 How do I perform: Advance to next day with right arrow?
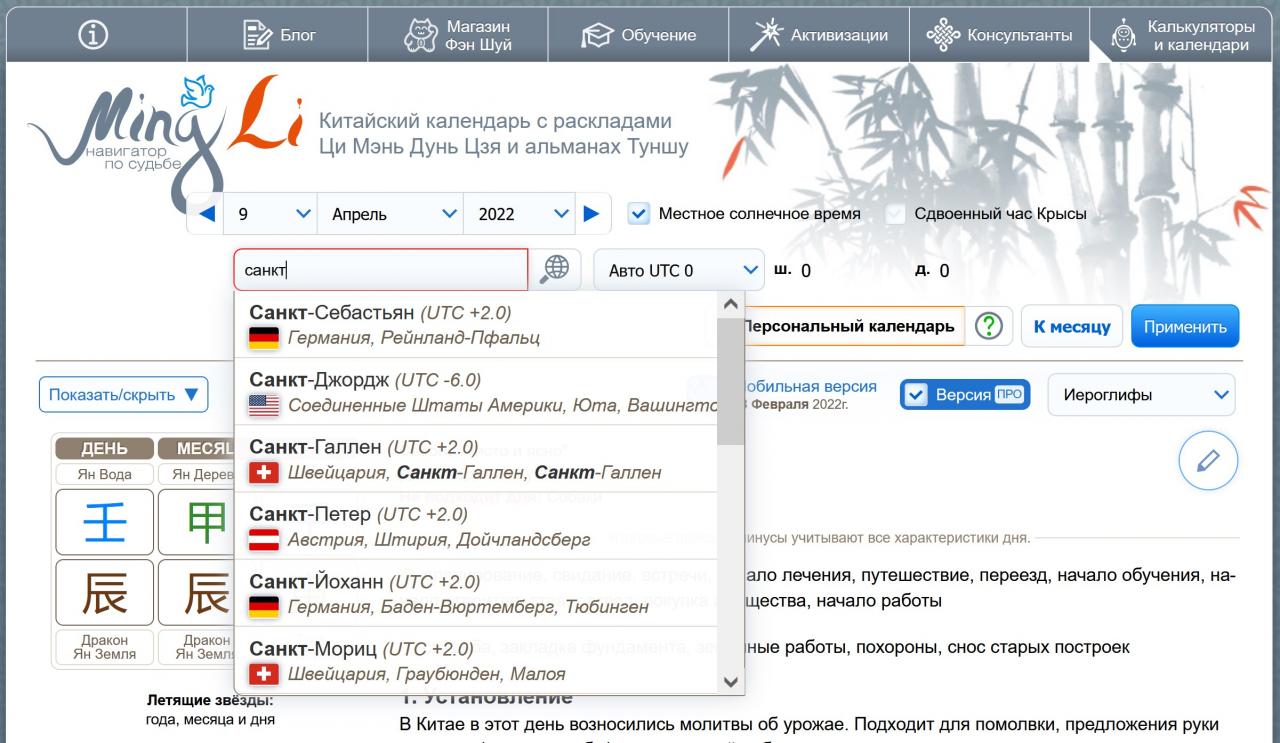click(591, 214)
